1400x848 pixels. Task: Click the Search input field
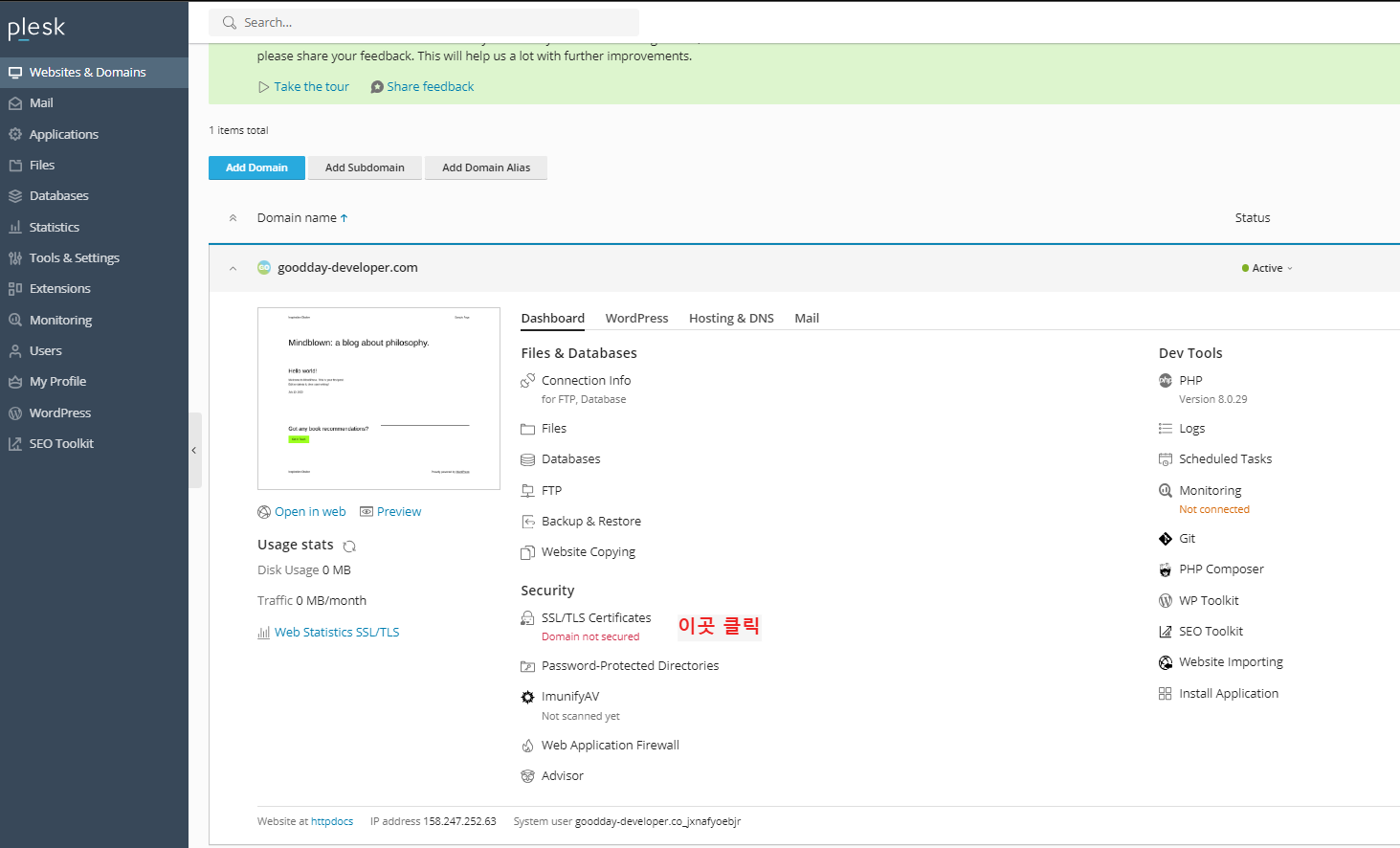click(424, 22)
